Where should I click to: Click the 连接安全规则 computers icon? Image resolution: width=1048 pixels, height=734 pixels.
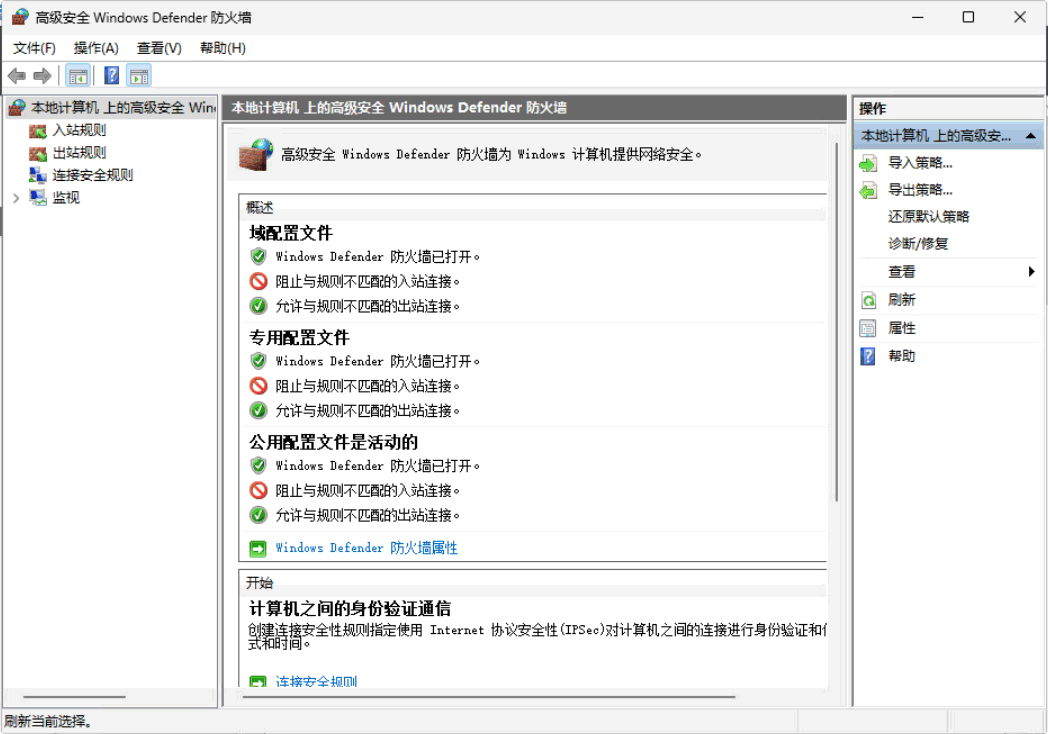coord(37,175)
